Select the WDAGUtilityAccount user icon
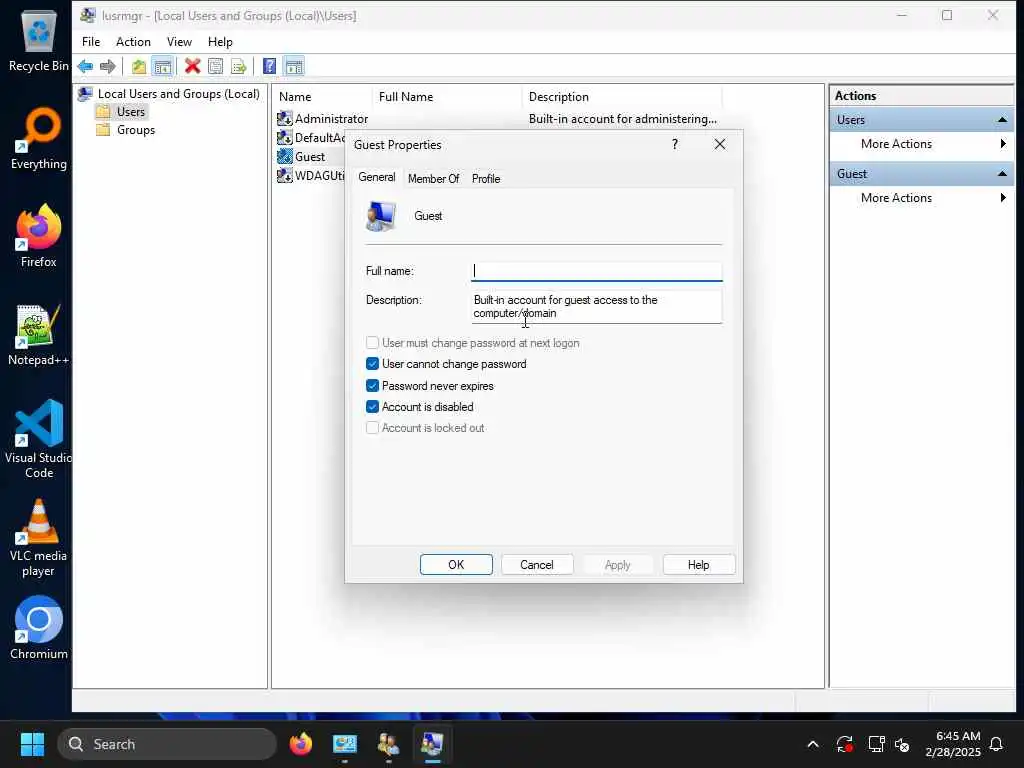1024x768 pixels. (x=284, y=176)
